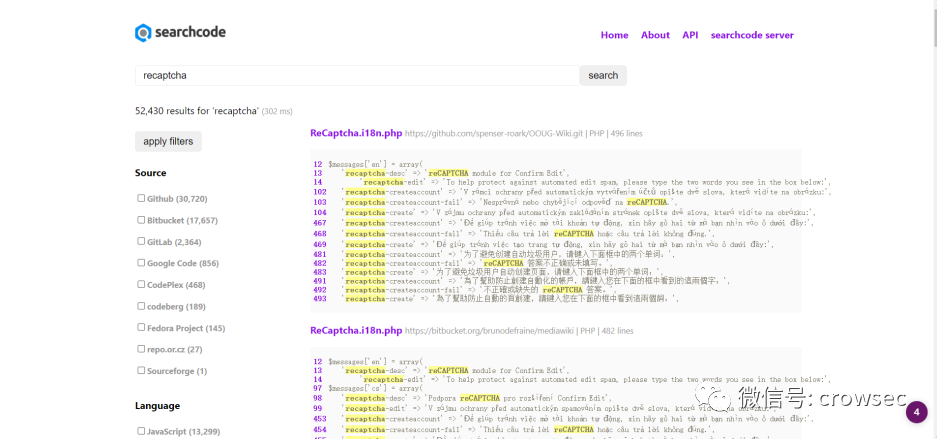
Task: Enable the Github source filter
Action: click(142, 198)
